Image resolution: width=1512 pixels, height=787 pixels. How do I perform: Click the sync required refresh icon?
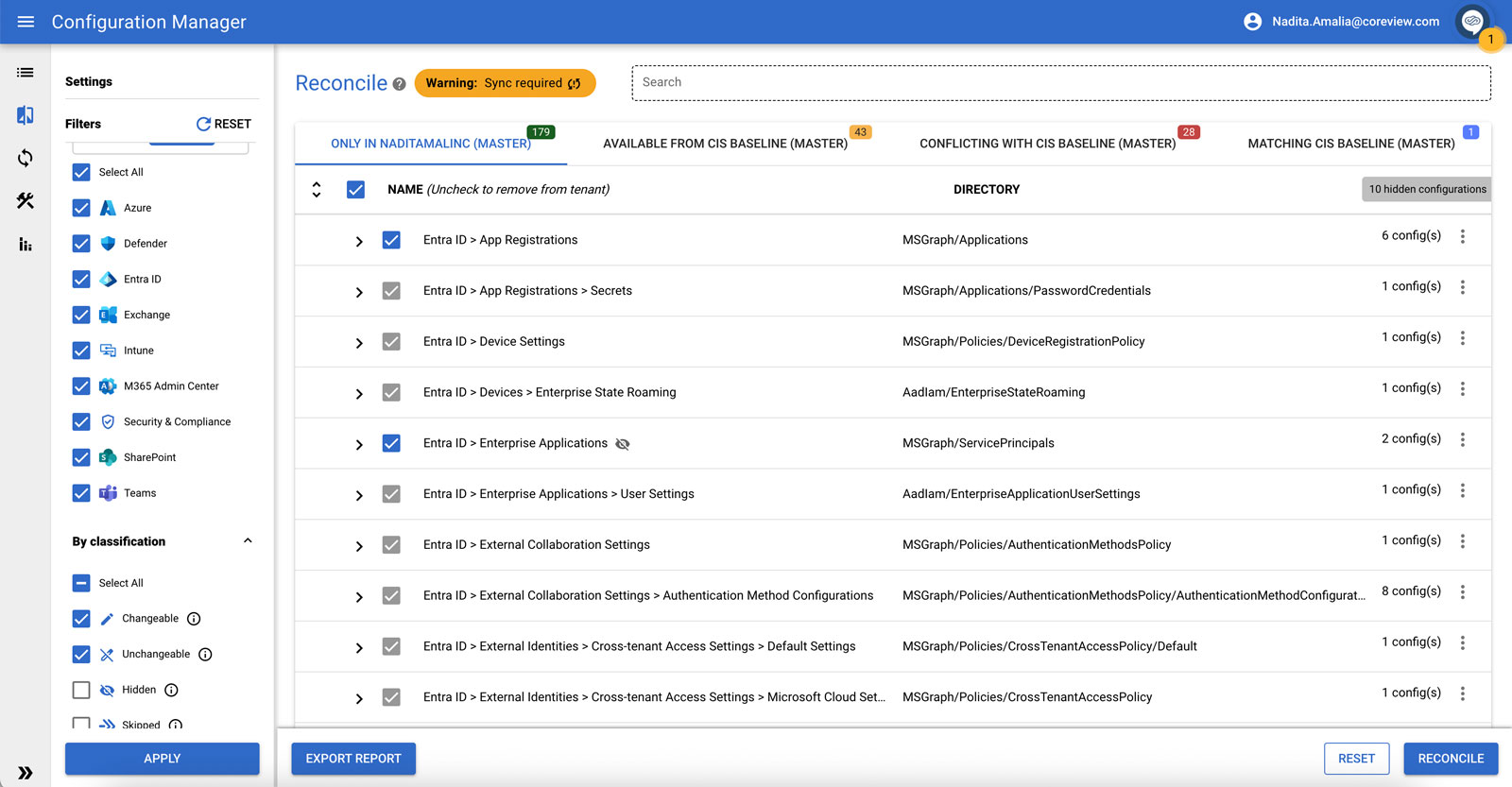tap(575, 83)
